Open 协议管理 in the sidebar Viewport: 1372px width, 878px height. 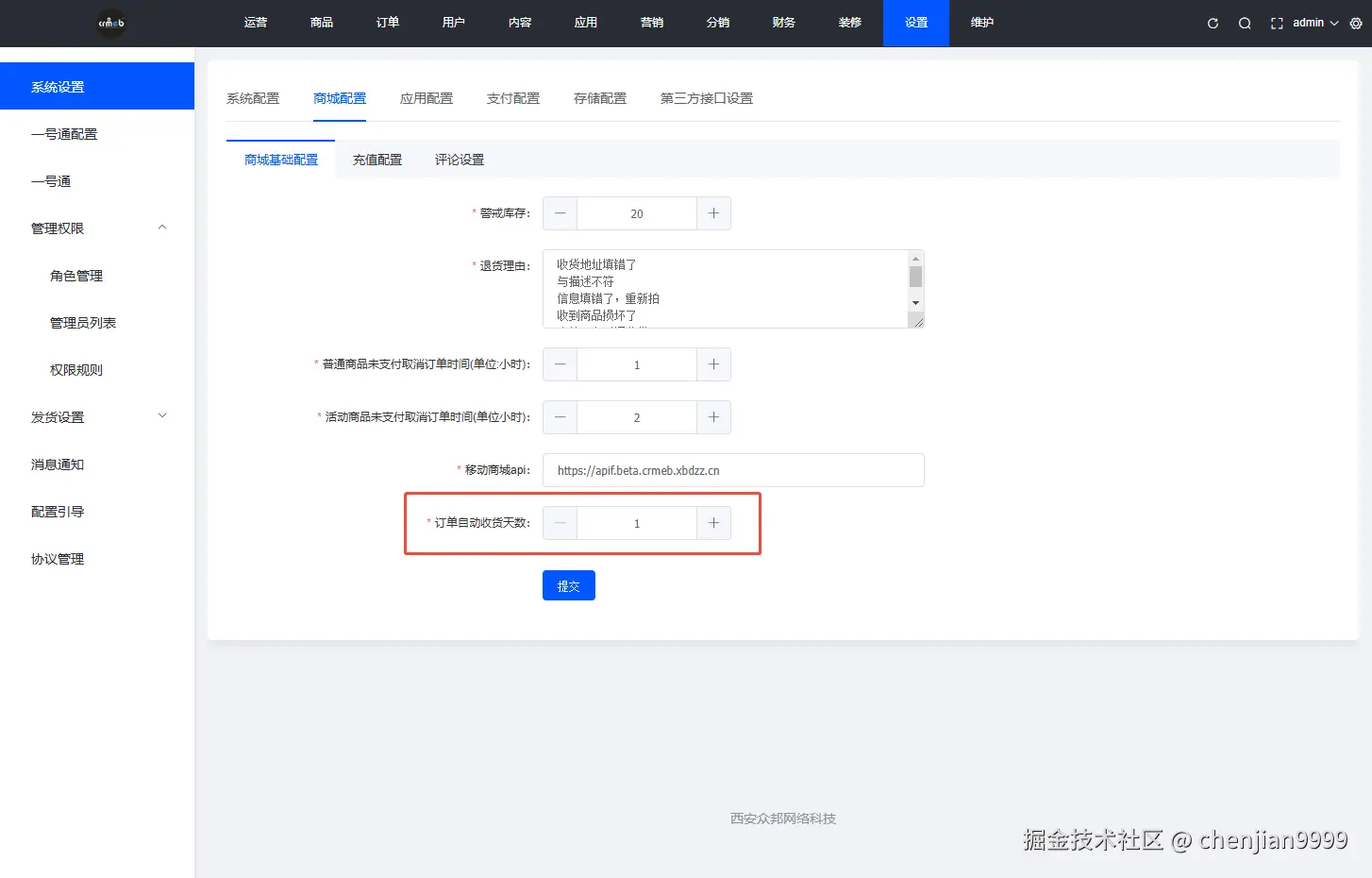pyautogui.click(x=97, y=558)
